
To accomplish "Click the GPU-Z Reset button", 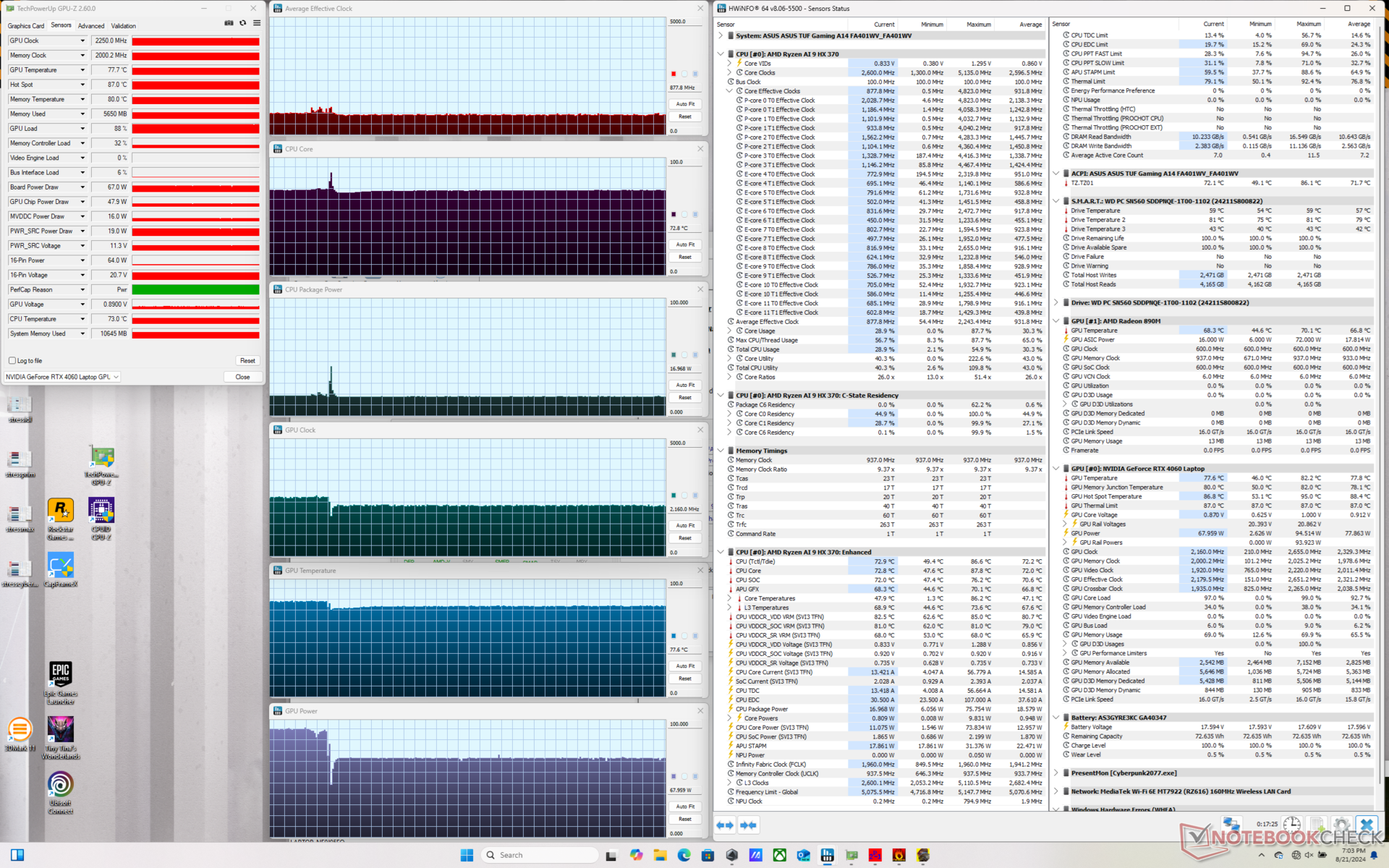I will [x=247, y=360].
